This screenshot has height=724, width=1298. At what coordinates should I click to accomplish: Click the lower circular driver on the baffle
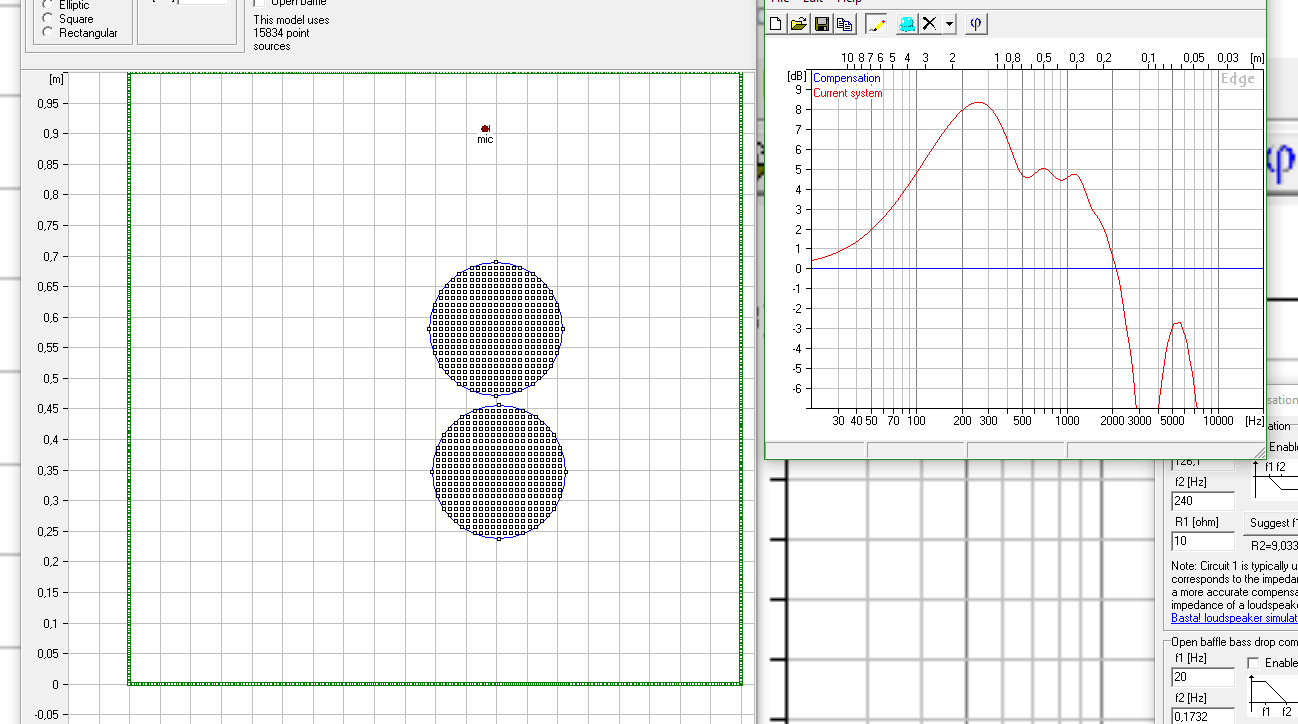pos(499,472)
